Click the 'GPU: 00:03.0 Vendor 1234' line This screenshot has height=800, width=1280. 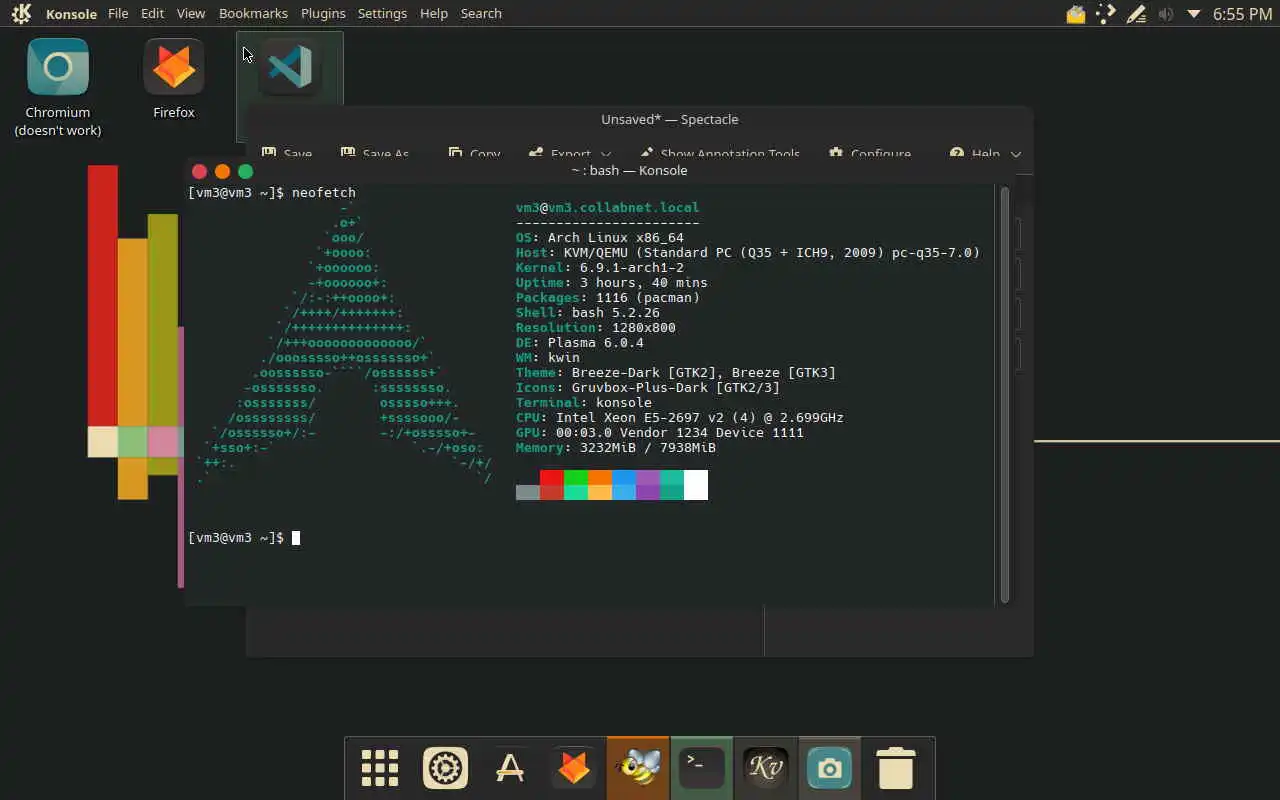pyautogui.click(x=660, y=432)
